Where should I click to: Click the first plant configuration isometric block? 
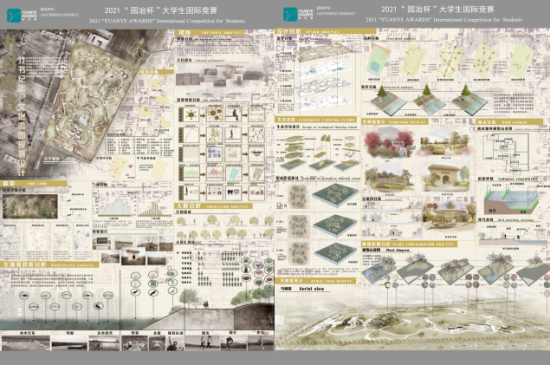378,270
